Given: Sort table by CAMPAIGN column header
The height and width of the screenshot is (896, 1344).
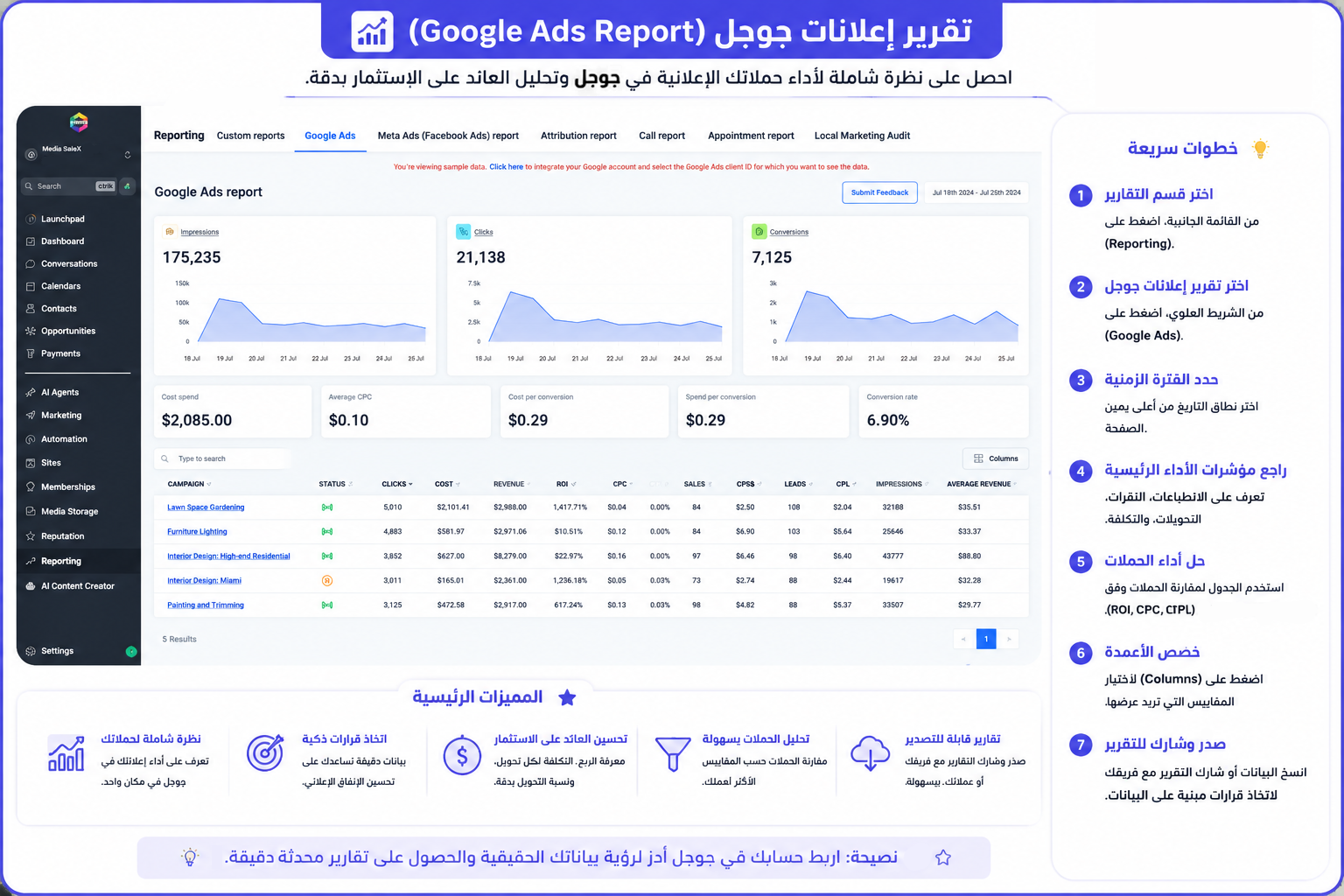Looking at the screenshot, I should pos(189,484).
